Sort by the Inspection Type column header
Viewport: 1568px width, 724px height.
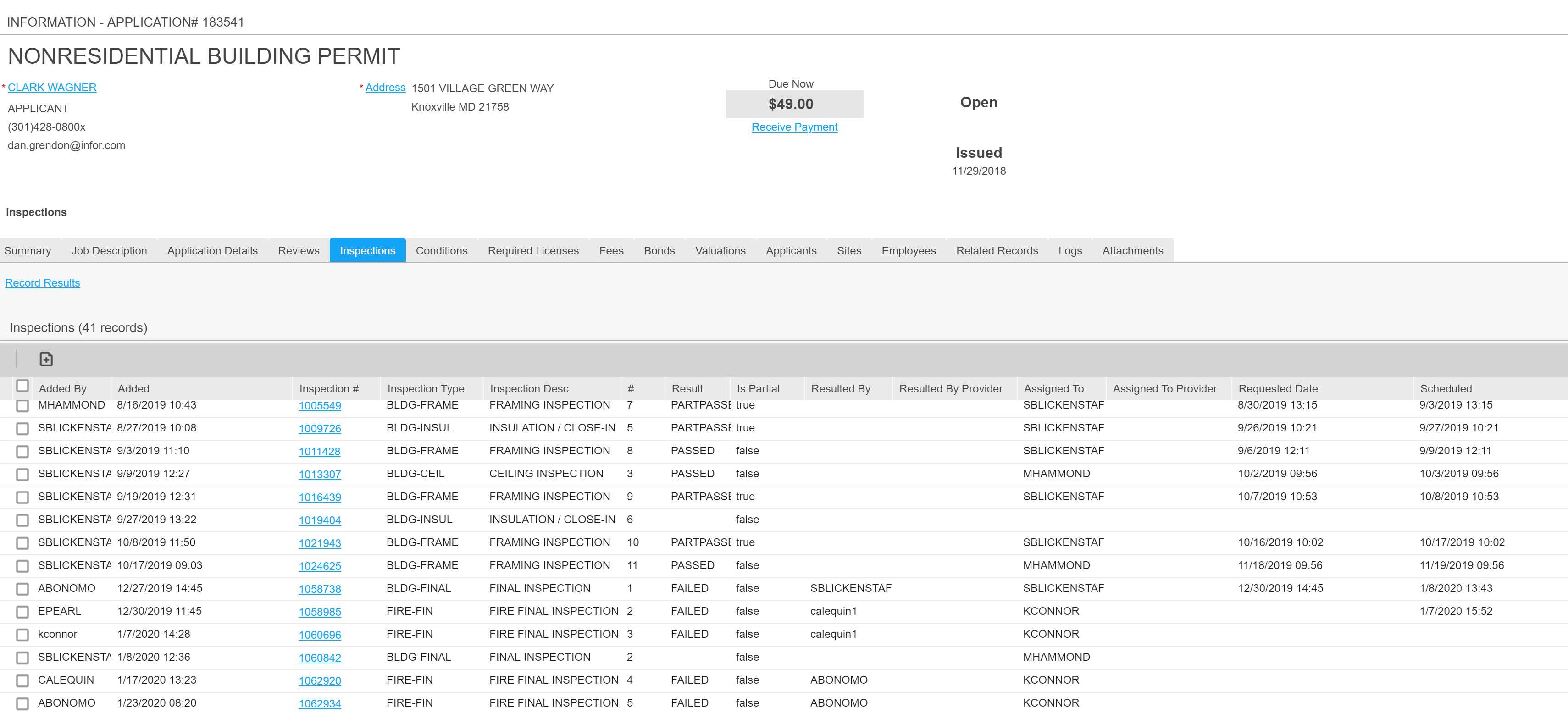[x=426, y=389]
